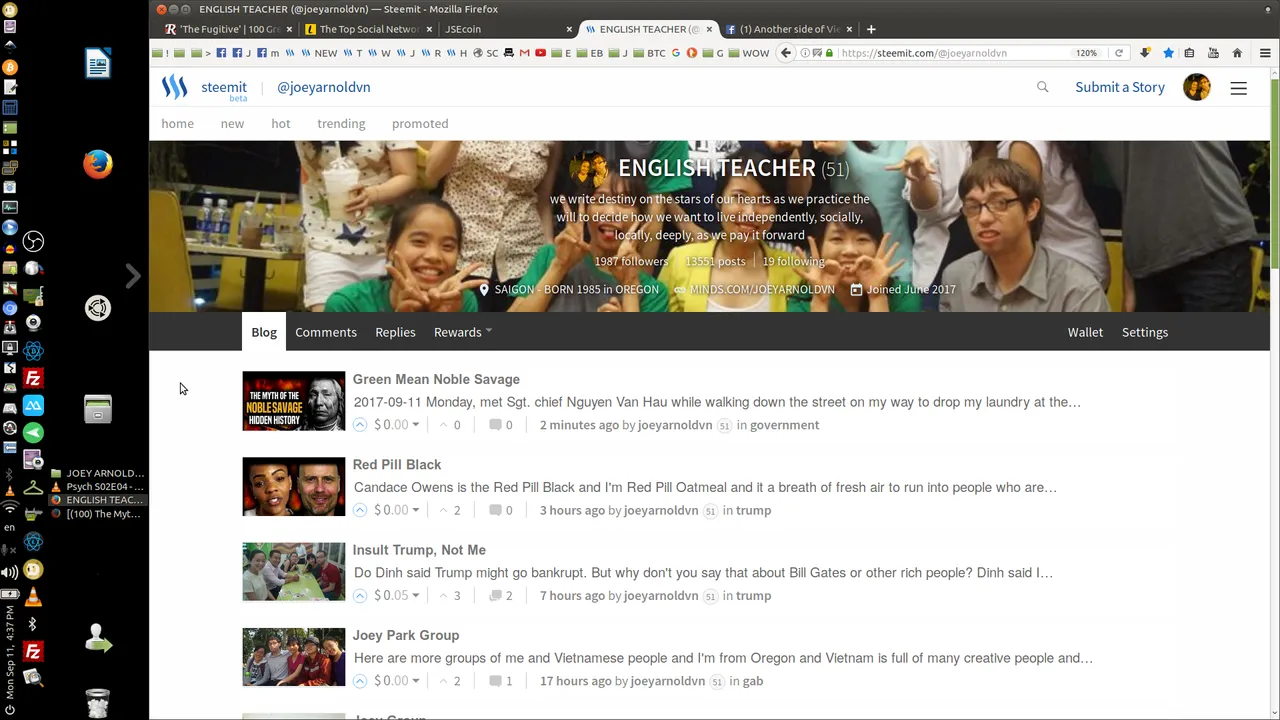Open Firefox icon on the desktop
The width and height of the screenshot is (1280, 720).
[98, 164]
